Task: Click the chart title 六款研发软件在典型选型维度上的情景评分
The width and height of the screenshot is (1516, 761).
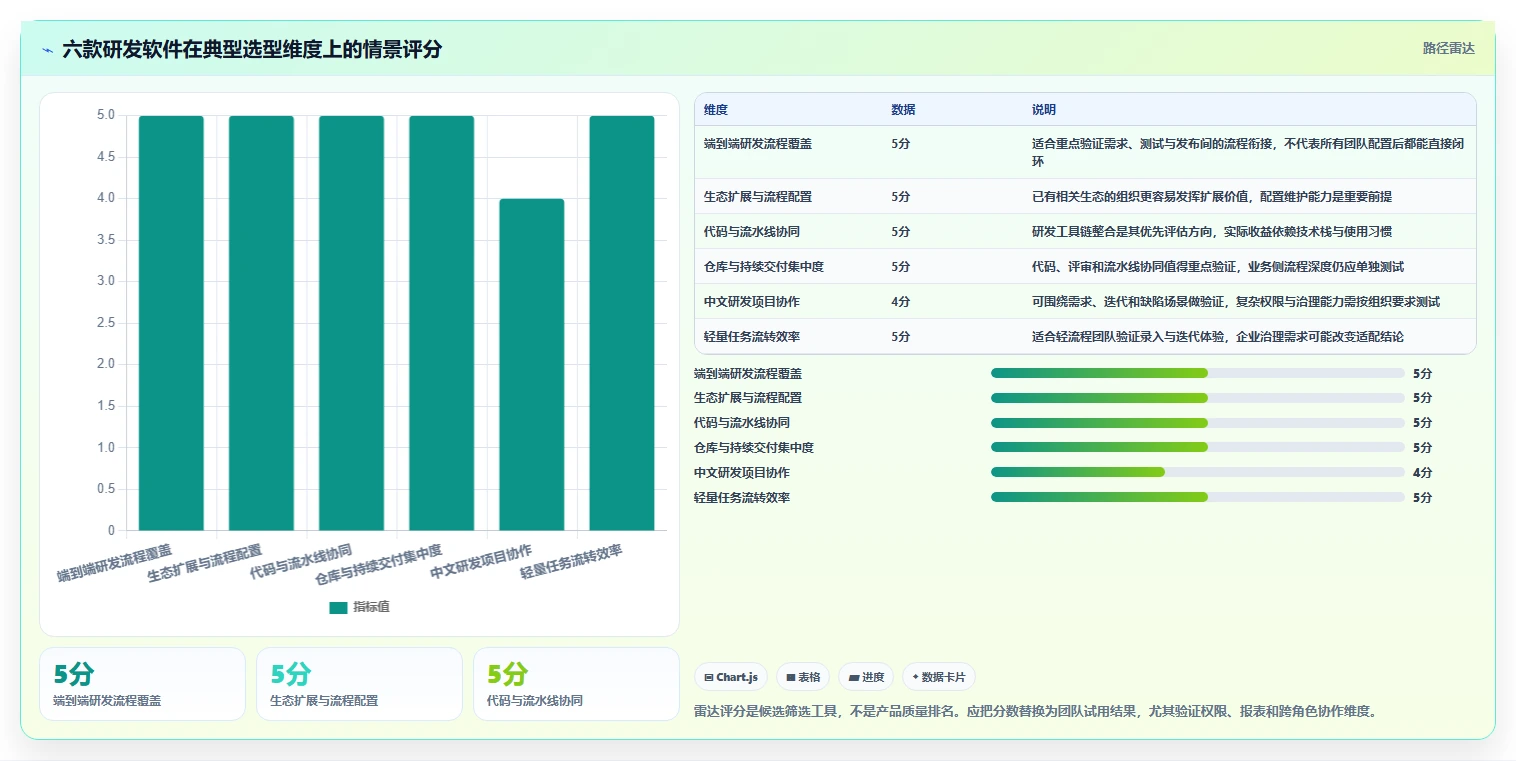Action: click(x=252, y=49)
